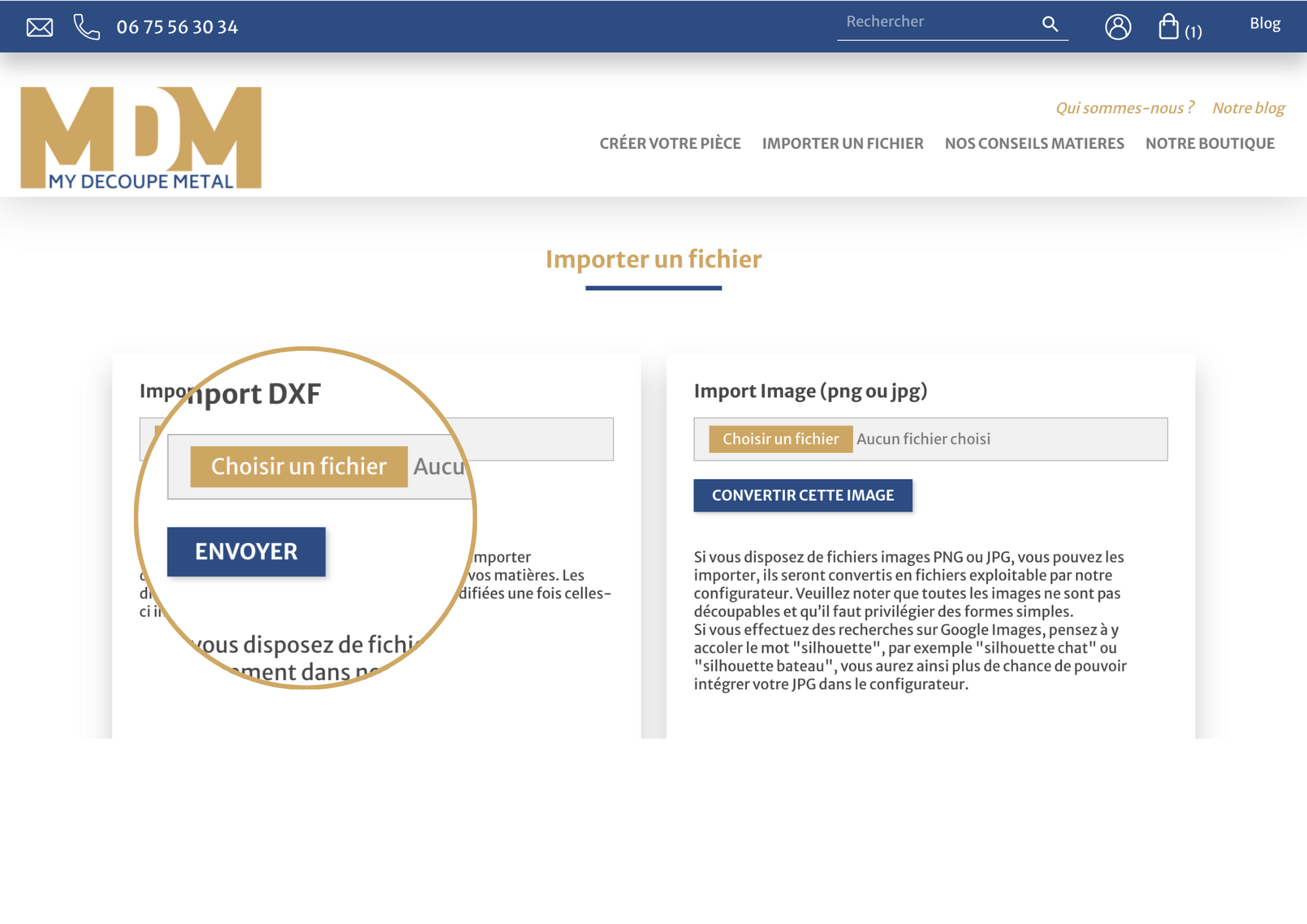This screenshot has width=1307, height=924.
Task: Click the MDM My Decoupe Metal logo
Action: tap(141, 138)
